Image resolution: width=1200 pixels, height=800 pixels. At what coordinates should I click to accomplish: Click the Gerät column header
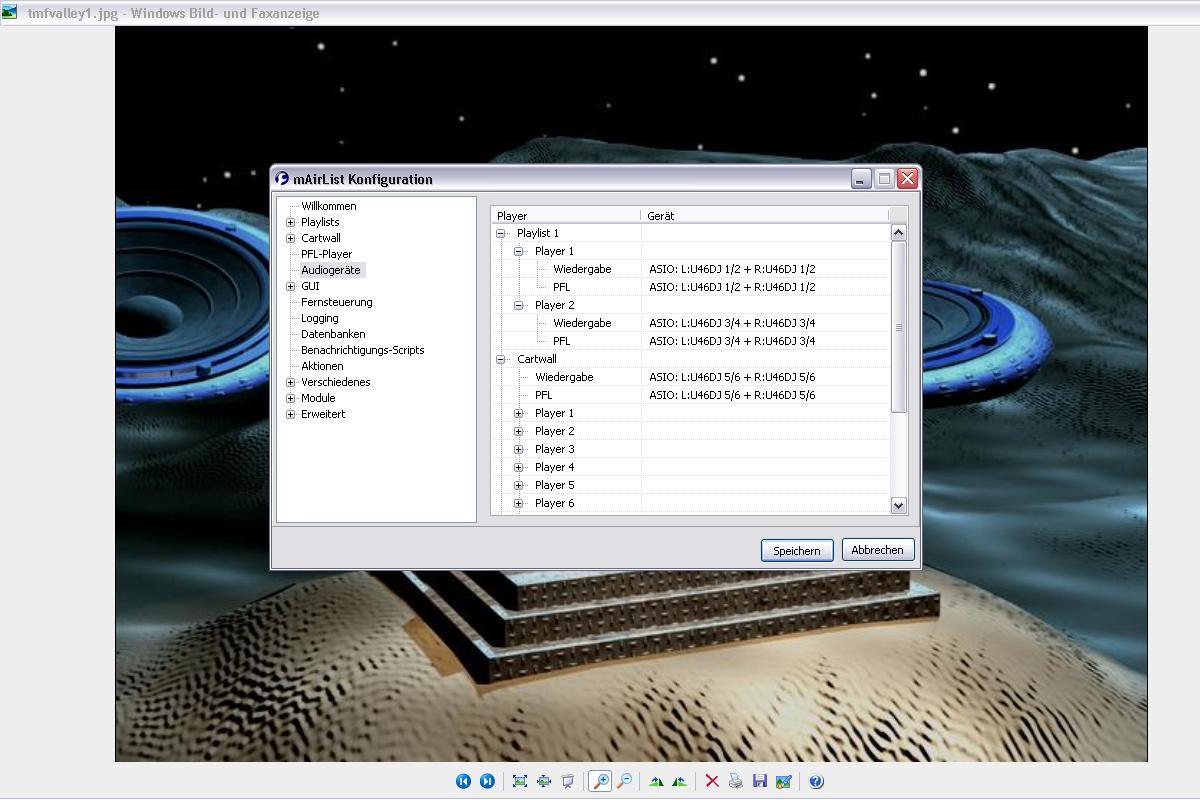click(764, 215)
